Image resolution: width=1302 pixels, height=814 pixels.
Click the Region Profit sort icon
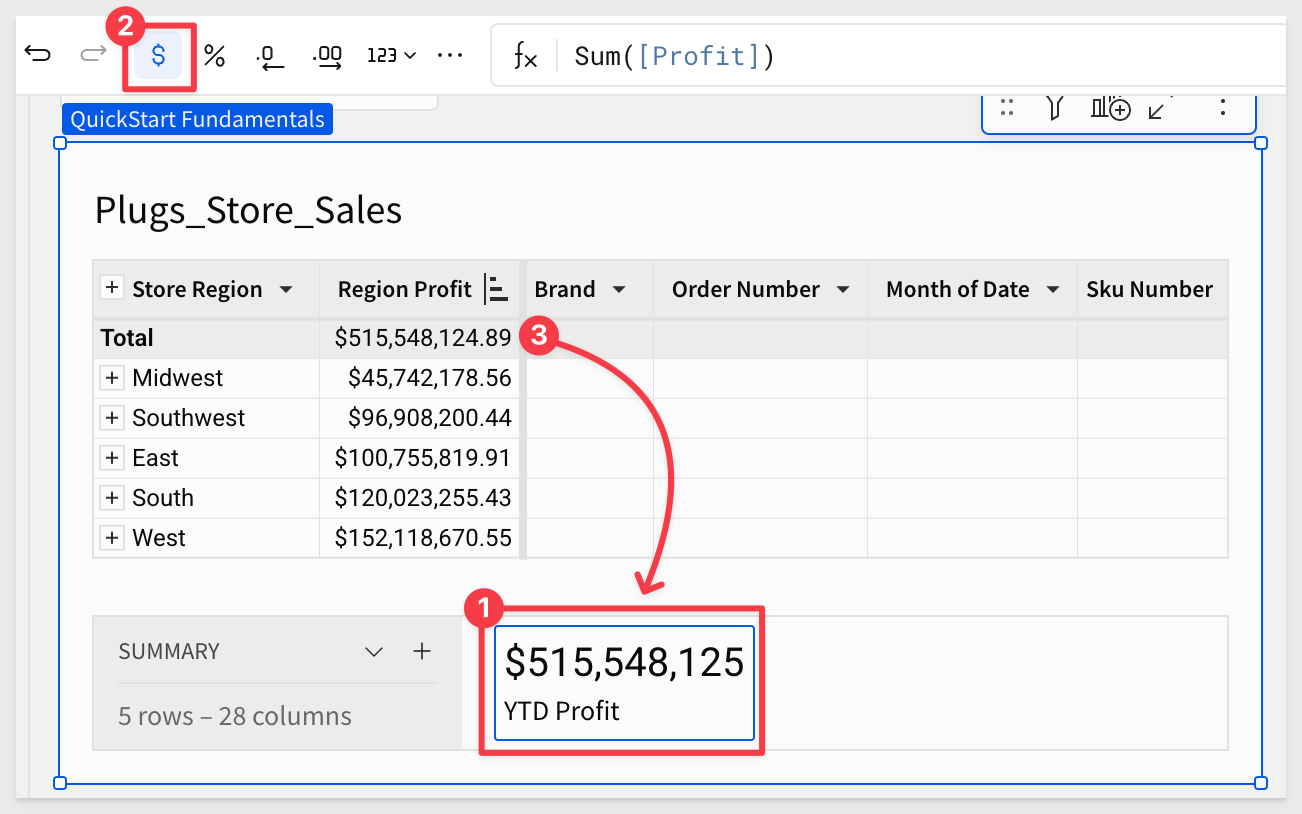pos(496,290)
